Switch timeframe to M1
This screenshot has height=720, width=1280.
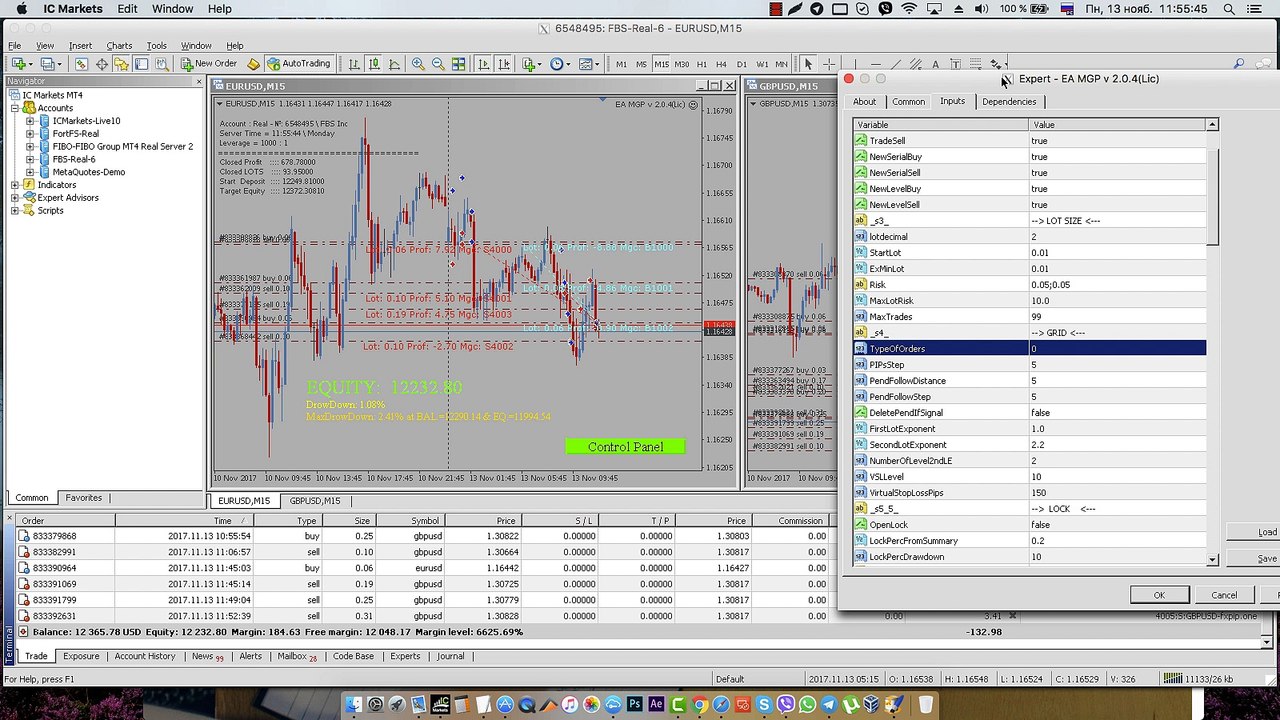[621, 64]
